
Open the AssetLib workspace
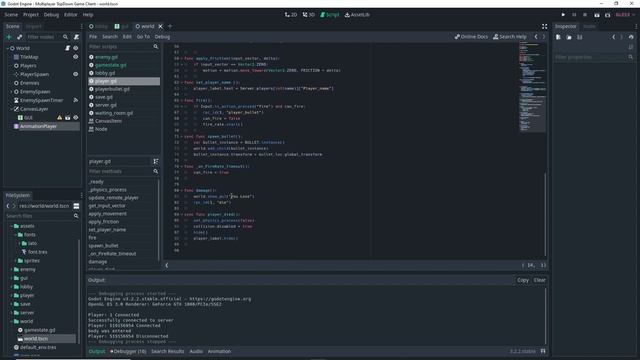tap(357, 15)
